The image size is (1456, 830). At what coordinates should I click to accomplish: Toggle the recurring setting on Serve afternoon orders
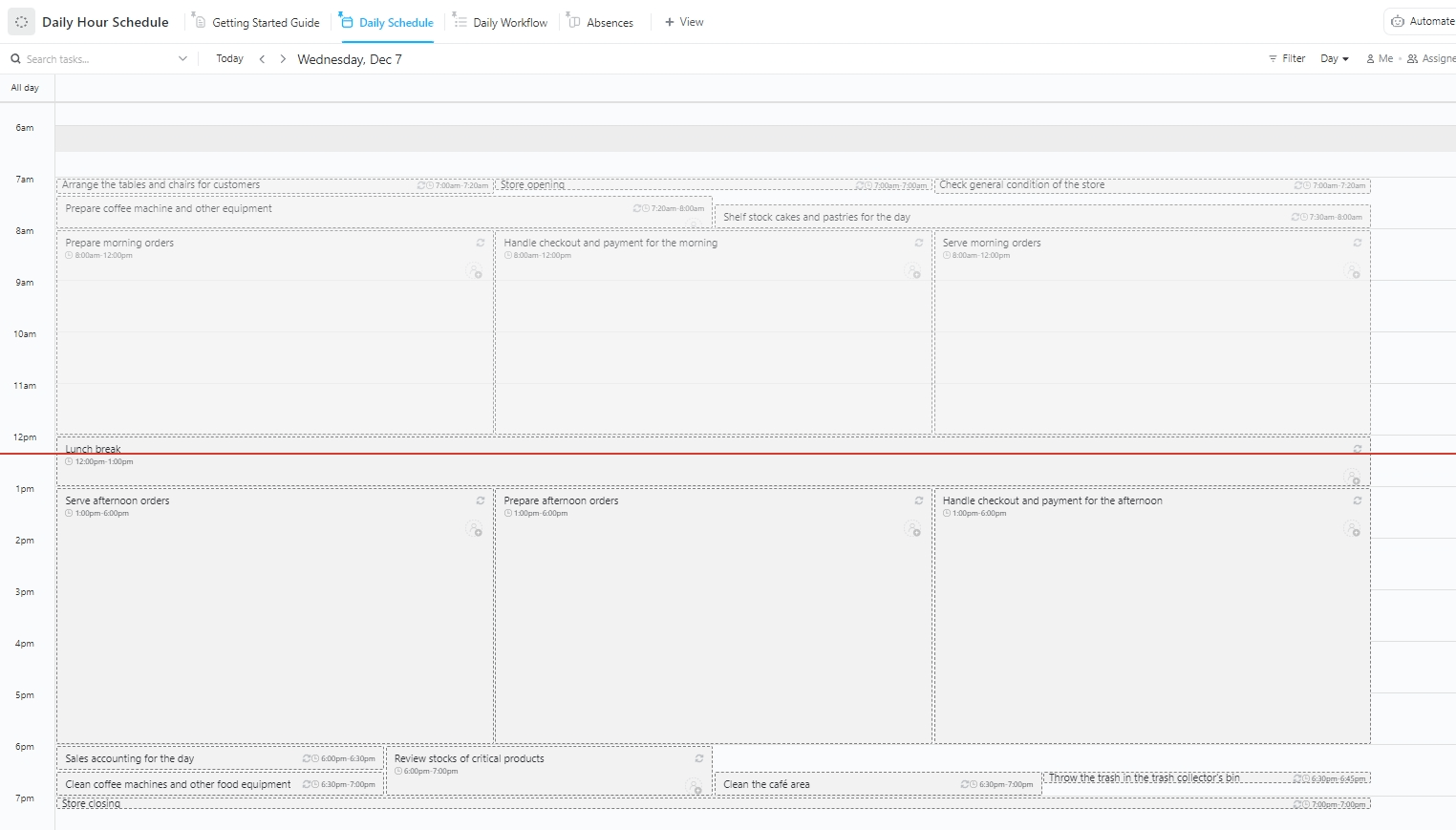pos(482,500)
